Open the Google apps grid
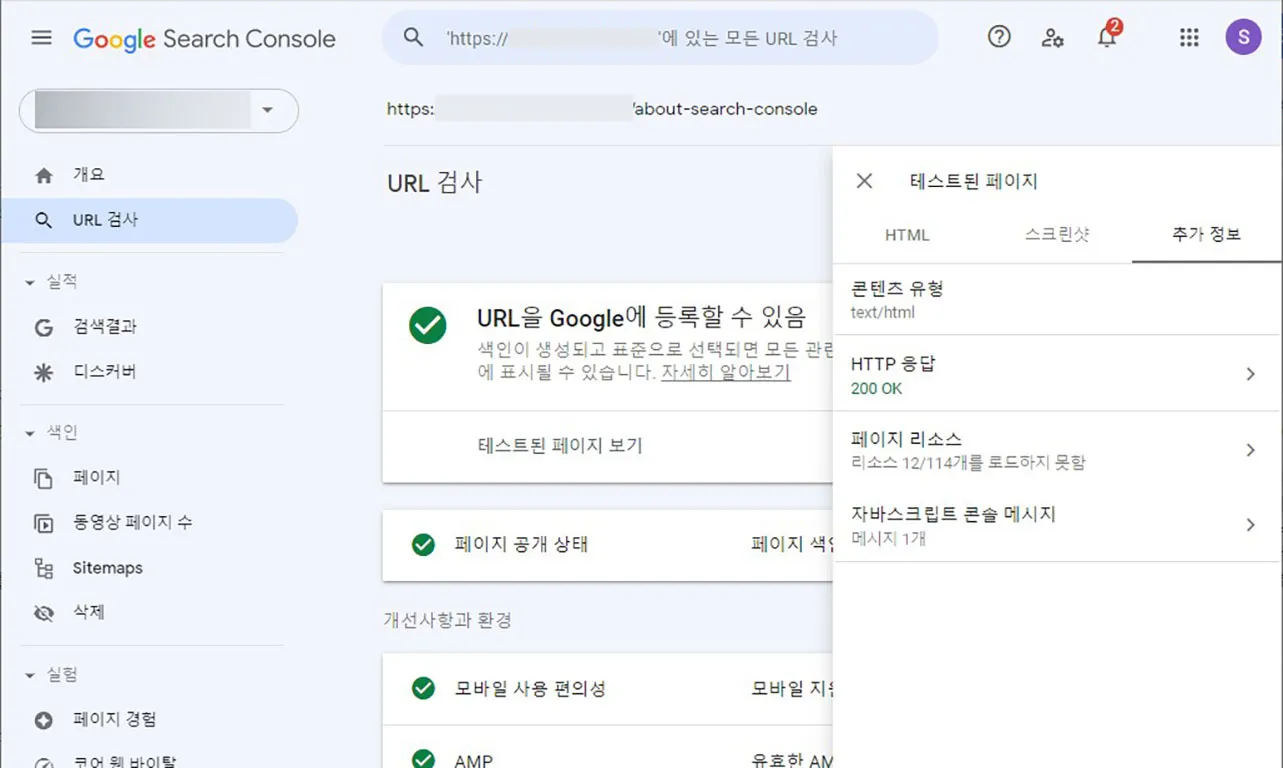The width and height of the screenshot is (1283, 768). coord(1189,38)
